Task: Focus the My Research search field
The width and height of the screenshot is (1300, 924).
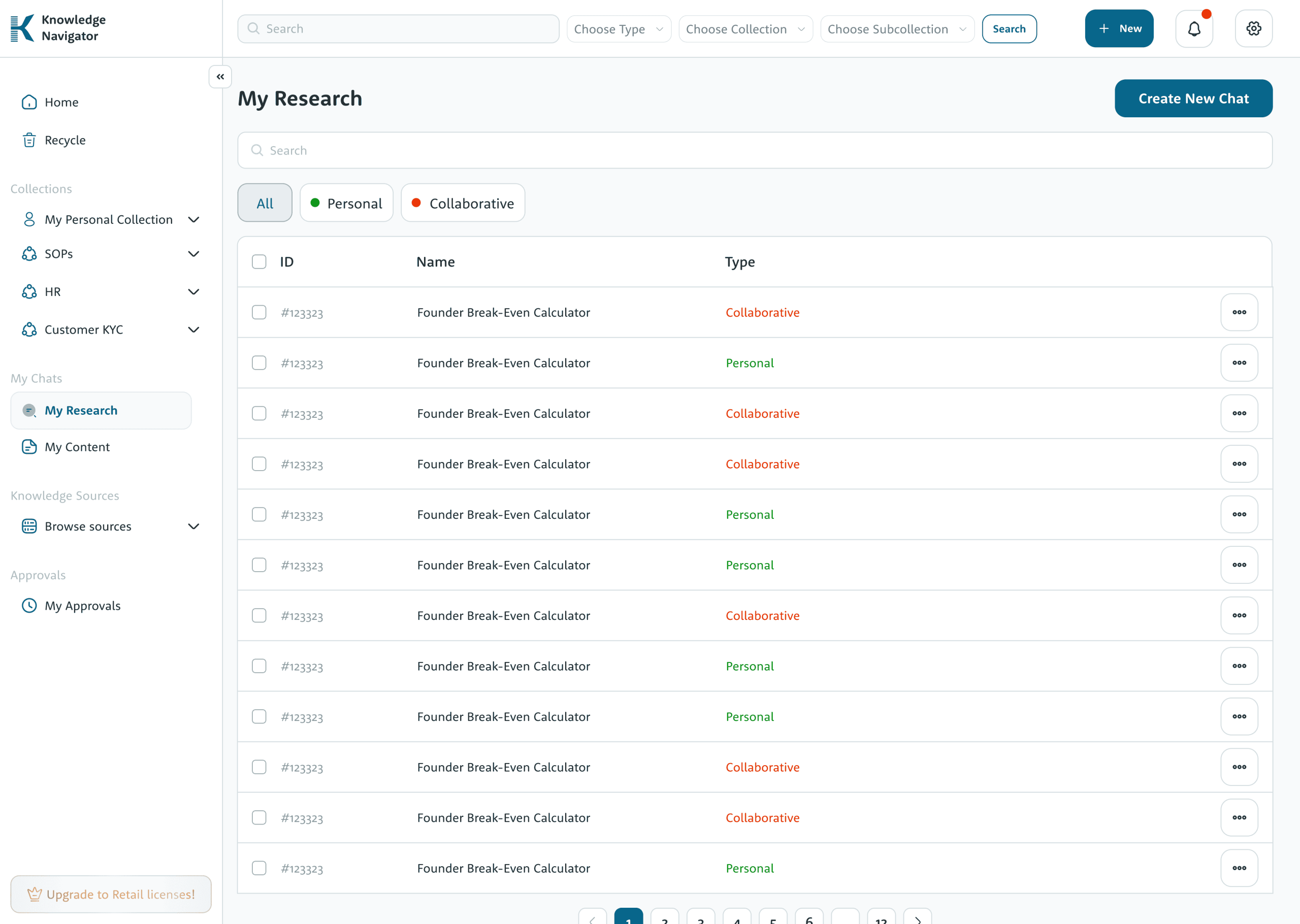Action: click(x=755, y=150)
